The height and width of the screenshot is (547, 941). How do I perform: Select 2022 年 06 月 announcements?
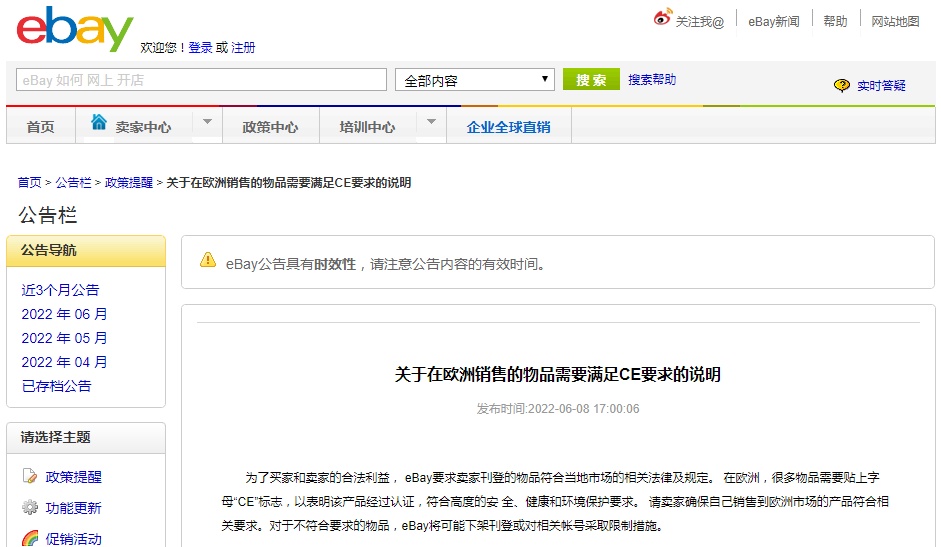point(64,314)
